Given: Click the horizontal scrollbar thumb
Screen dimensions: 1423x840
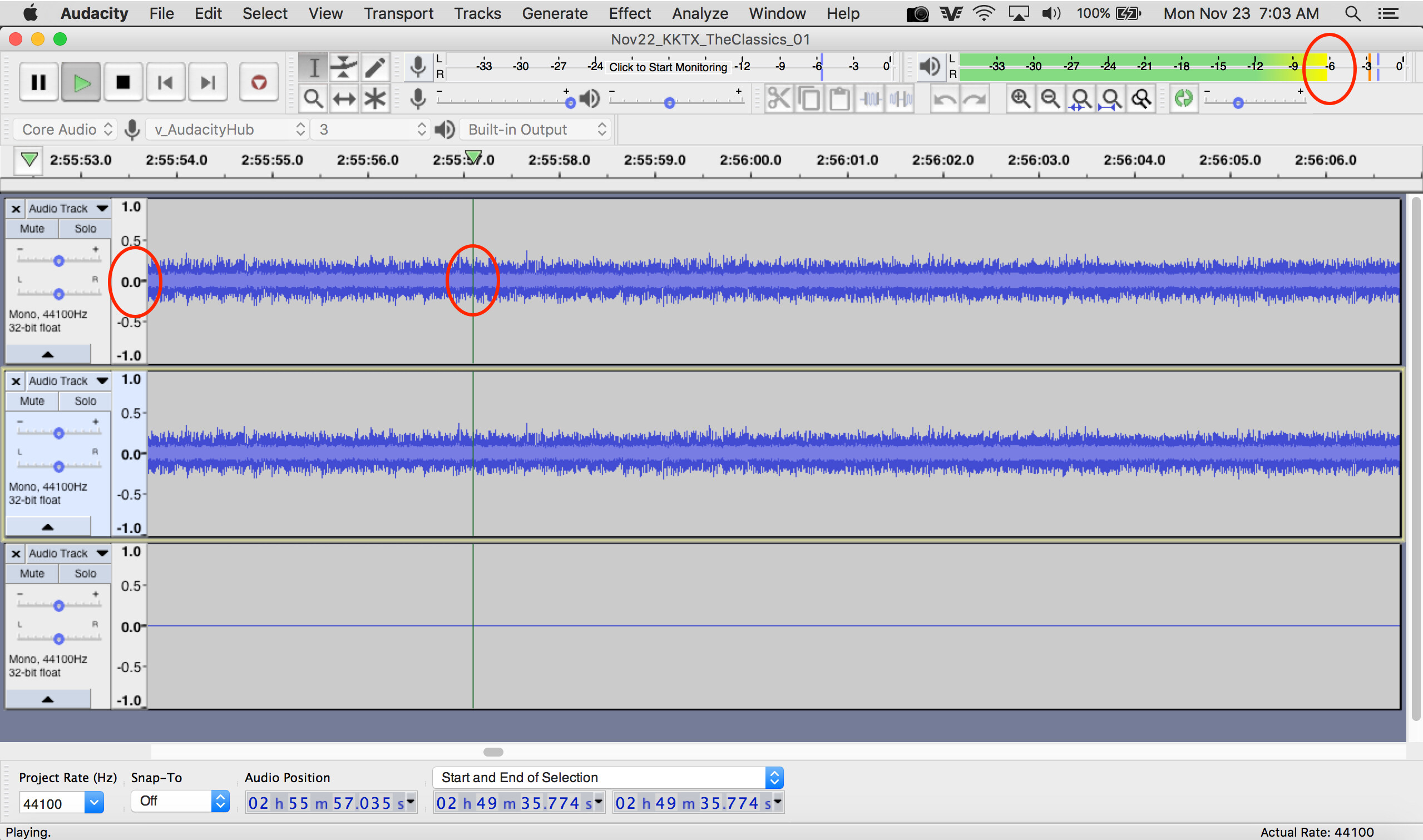Looking at the screenshot, I should coord(493,752).
